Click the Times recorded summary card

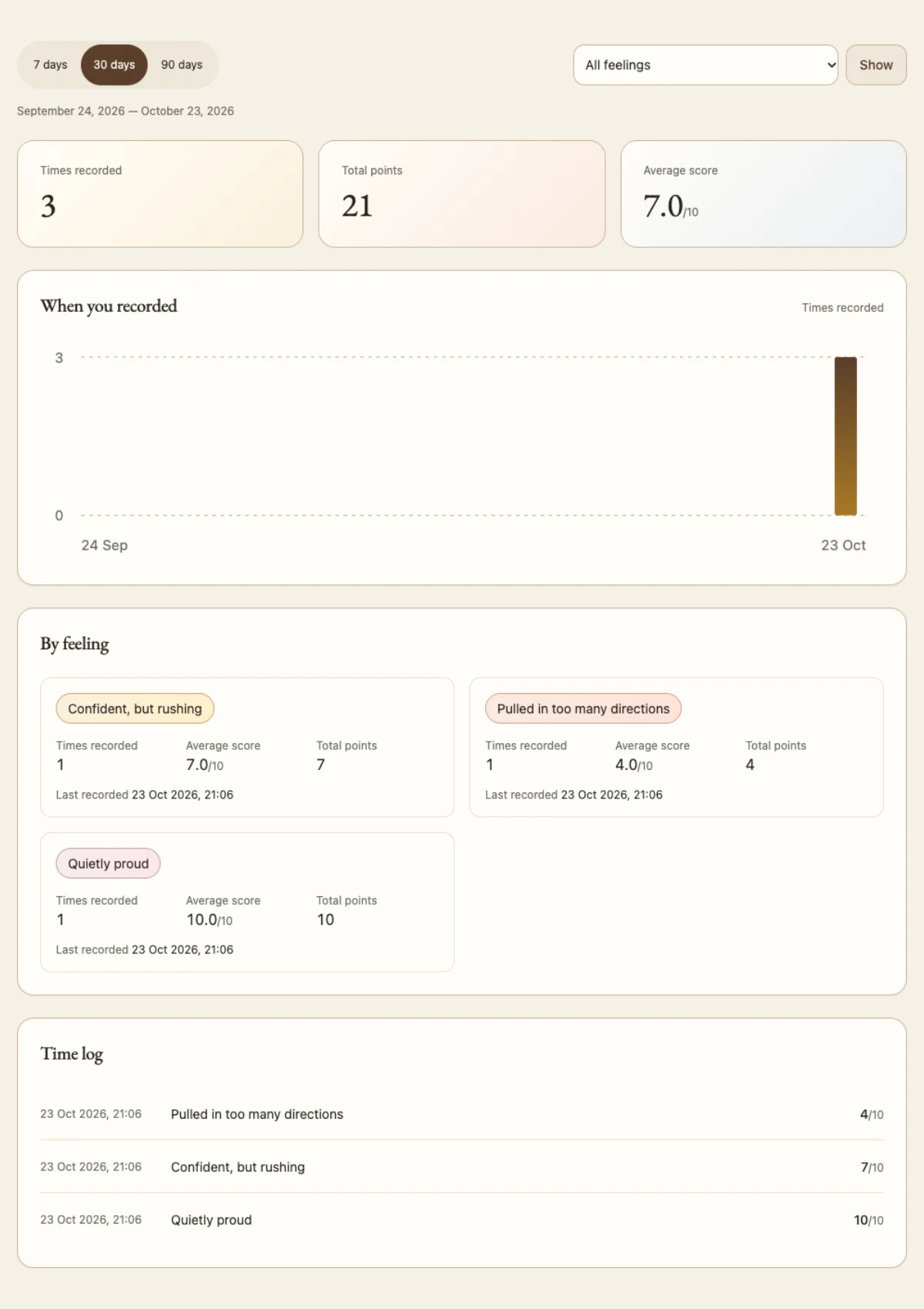(x=160, y=193)
